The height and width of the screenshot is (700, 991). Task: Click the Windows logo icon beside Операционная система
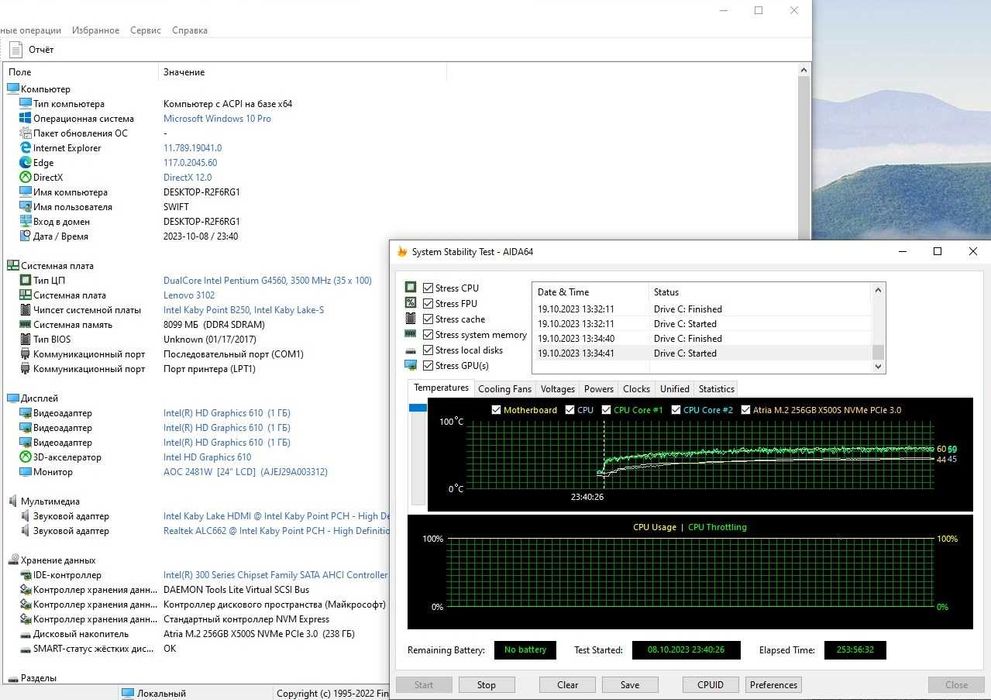coord(25,118)
